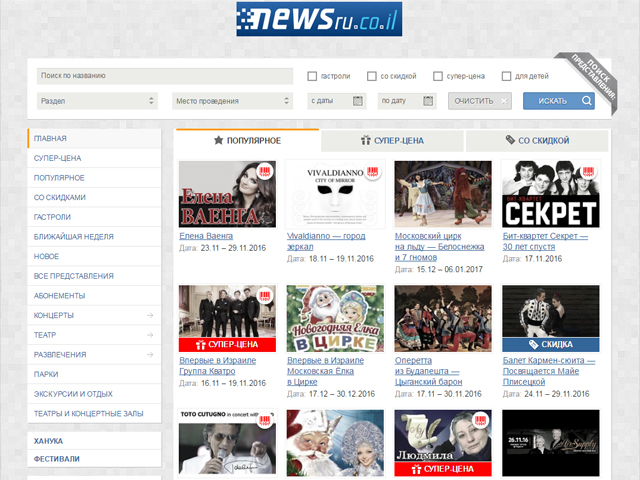Click the Air Supply dark poster thumbnail
Screen dimensions: 640x480
click(551, 443)
